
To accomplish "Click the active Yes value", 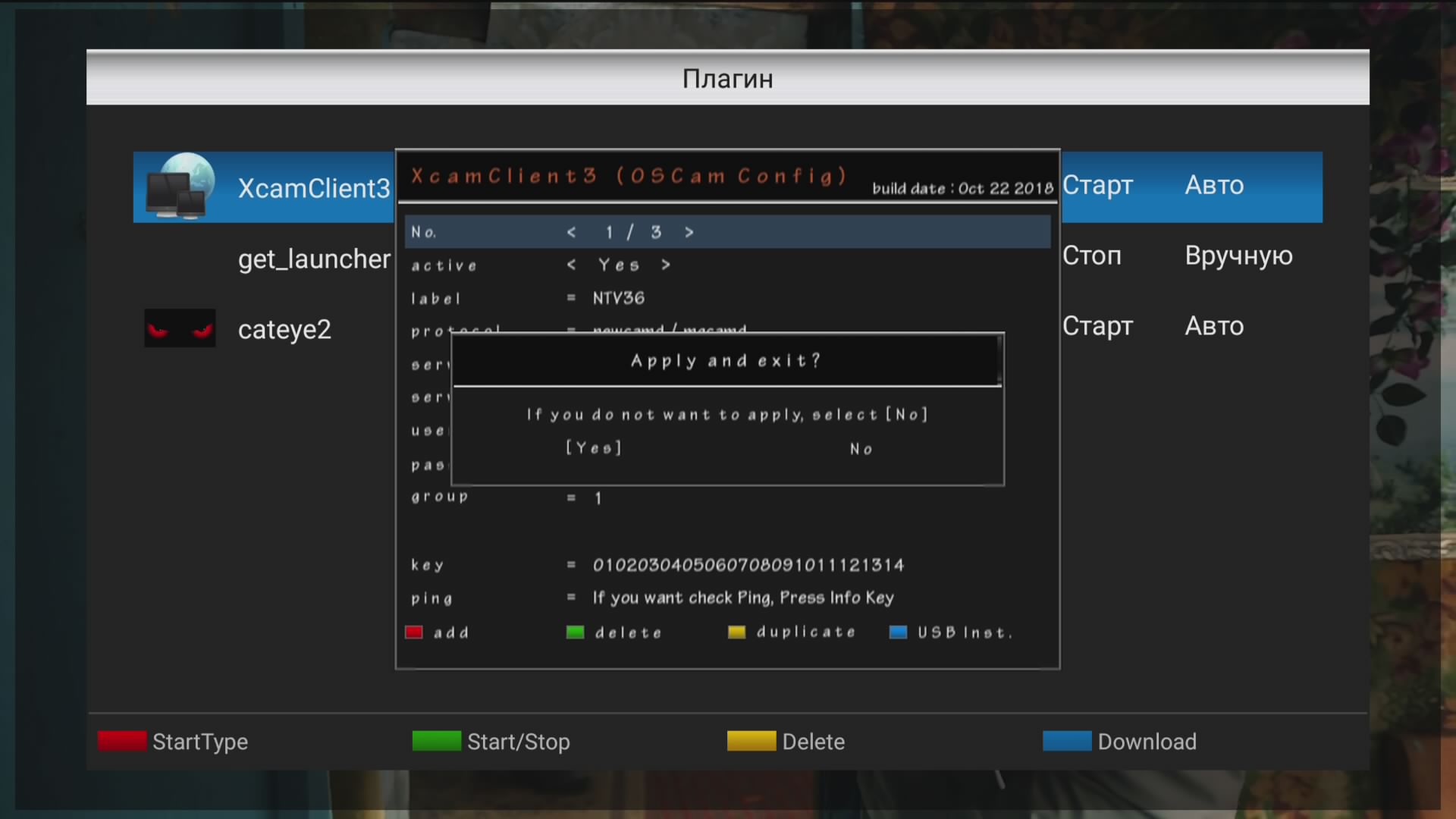I will 619,265.
